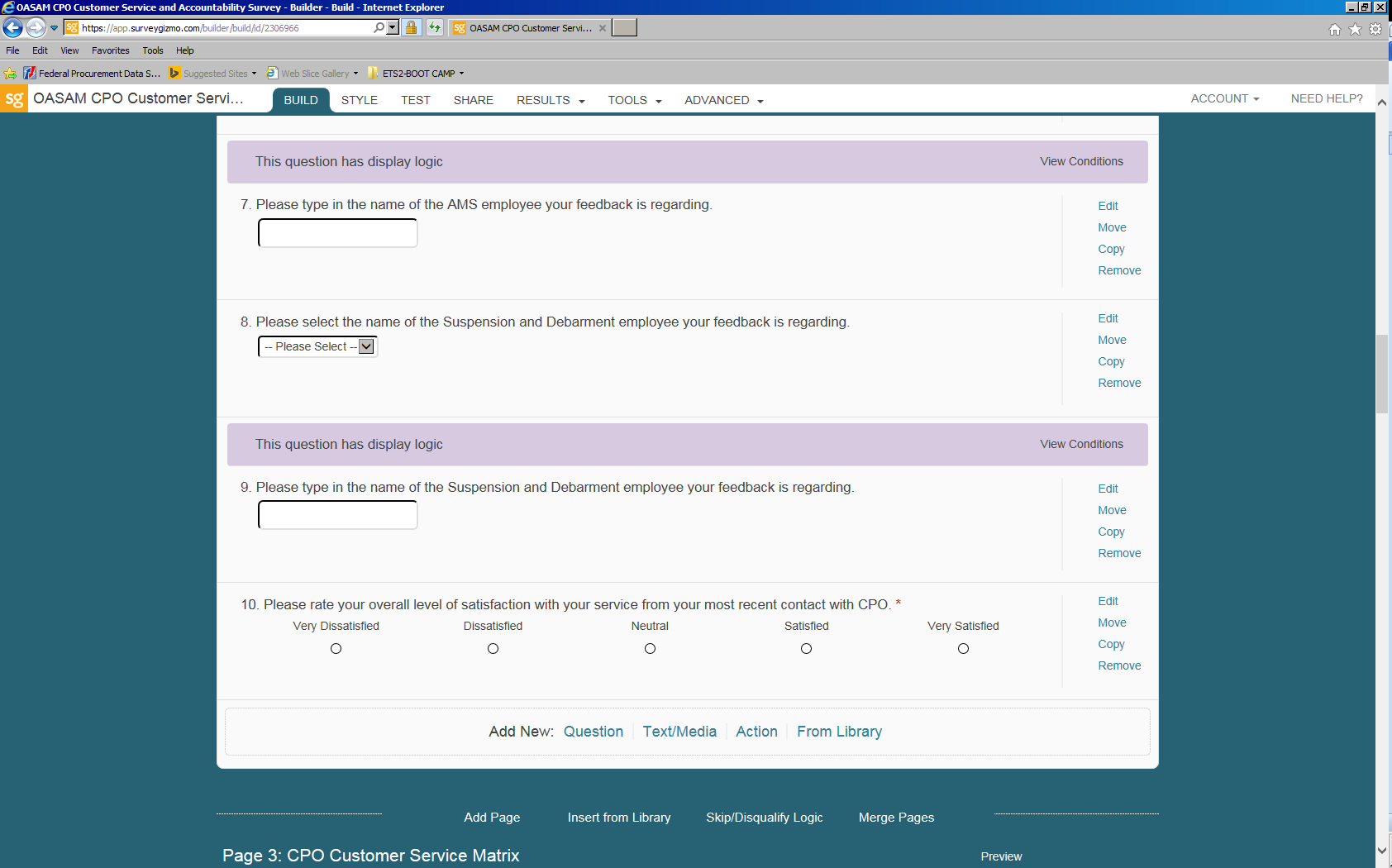
Task: Open ETS2-BOOT CAMP favorites folder
Action: 416,74
